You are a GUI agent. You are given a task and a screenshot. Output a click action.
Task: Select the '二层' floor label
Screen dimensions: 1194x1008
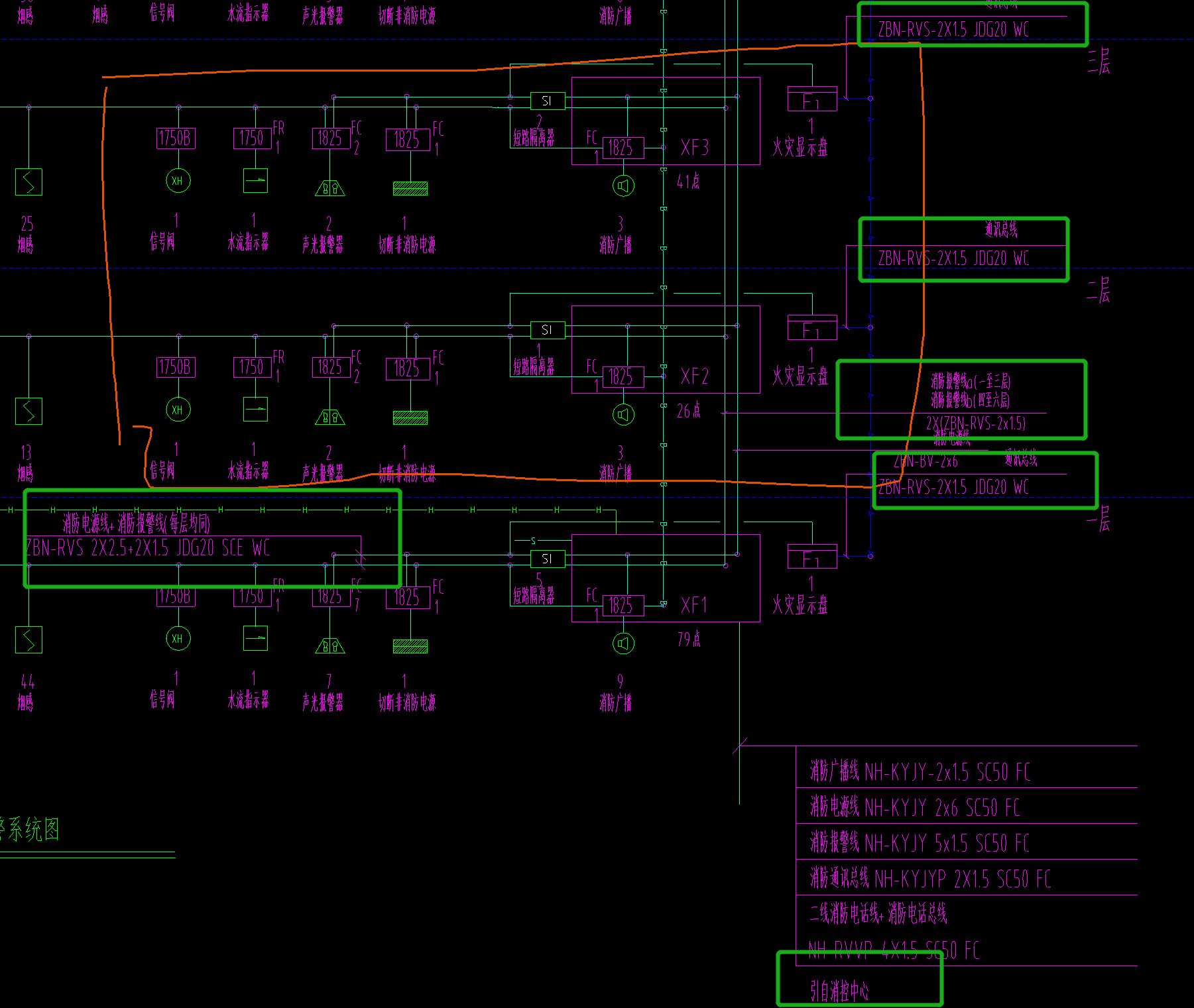[1099, 290]
